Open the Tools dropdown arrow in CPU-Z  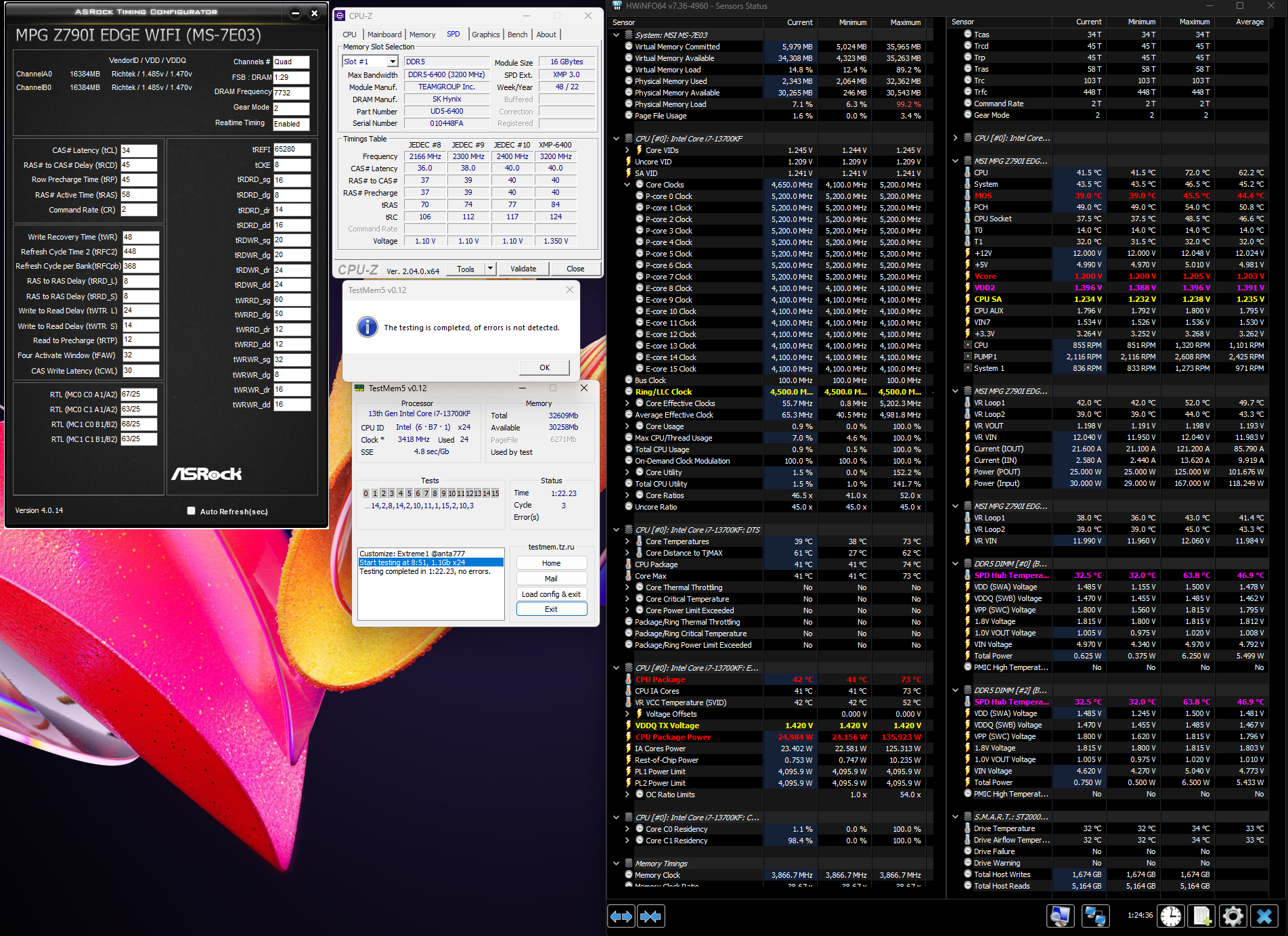point(490,269)
